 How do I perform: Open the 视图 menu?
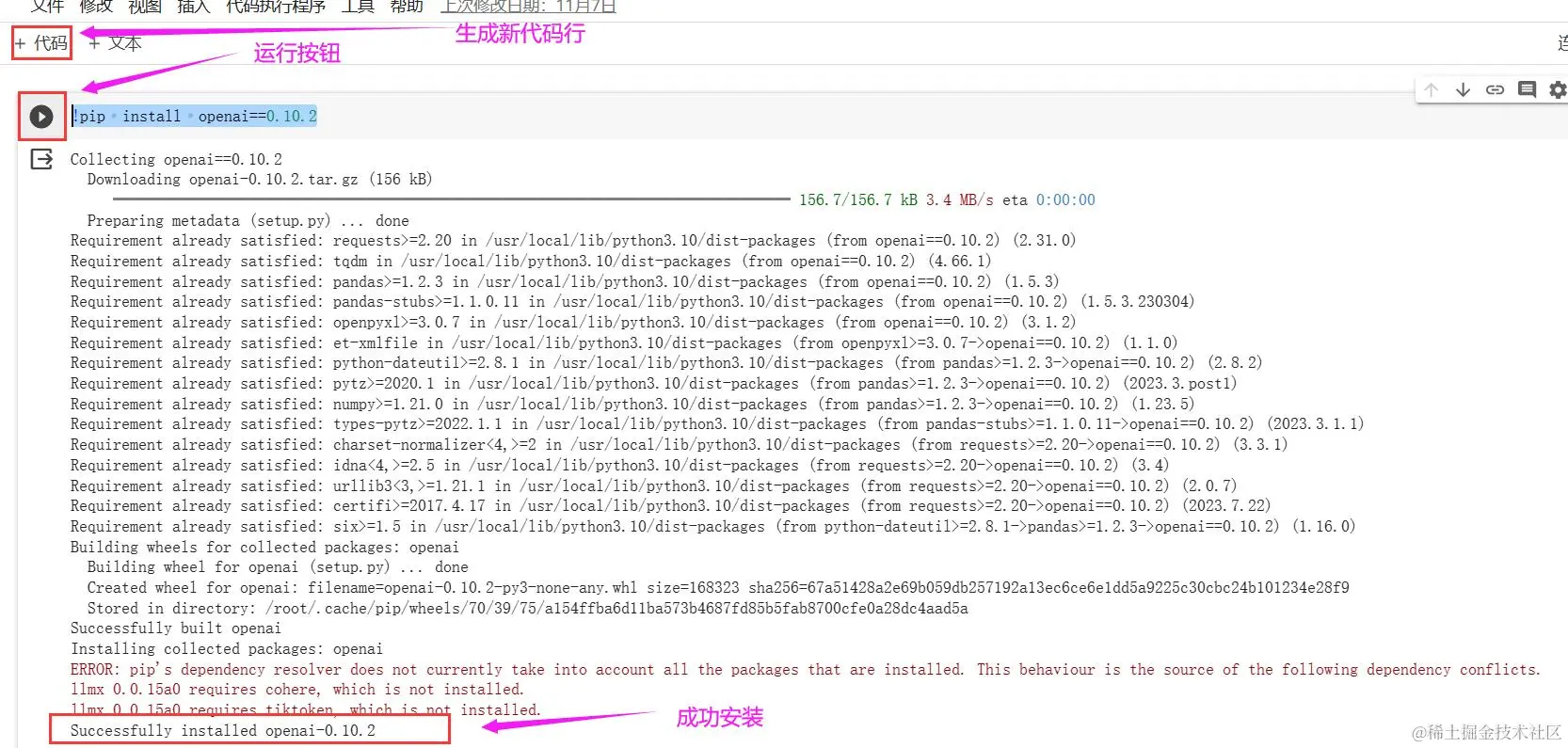[x=145, y=7]
